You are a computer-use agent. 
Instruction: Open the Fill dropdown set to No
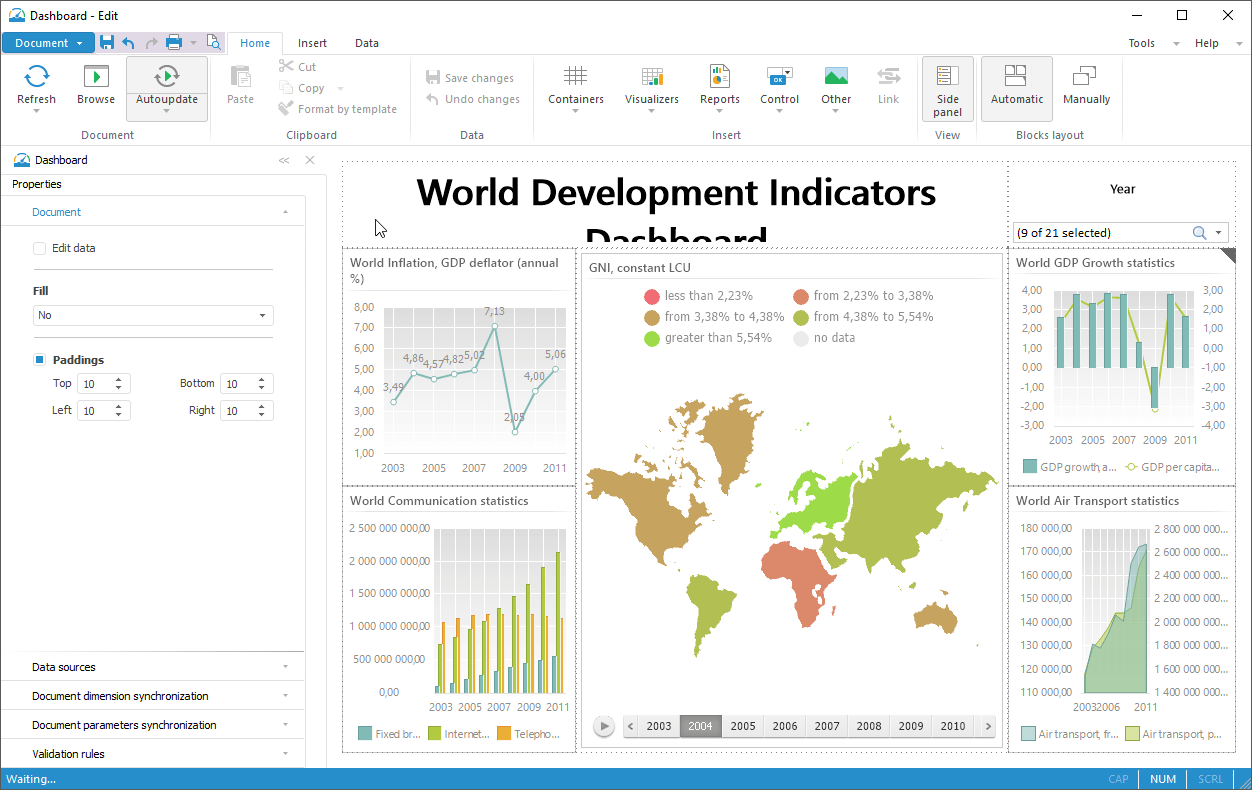point(153,315)
